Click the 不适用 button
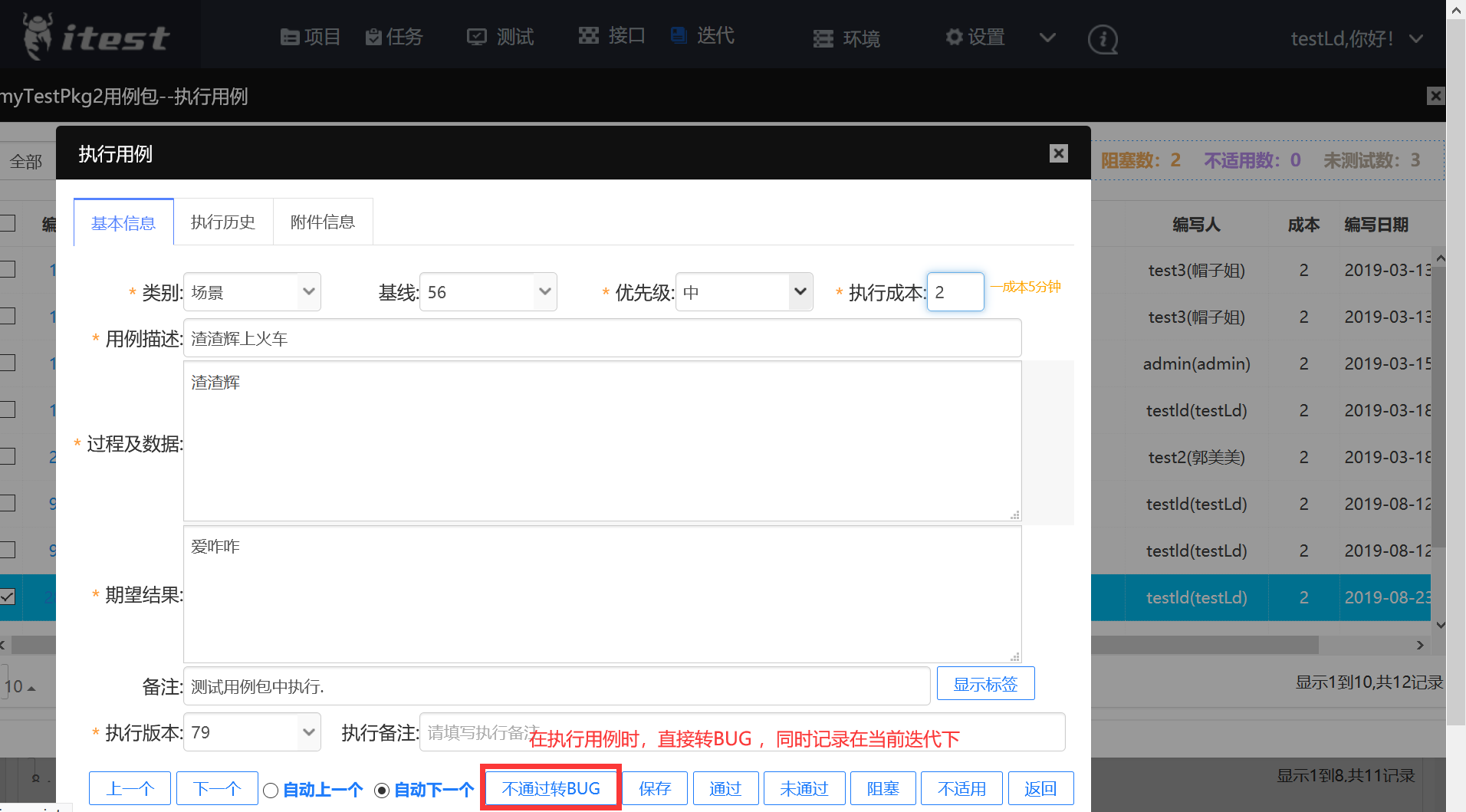The width and height of the screenshot is (1466, 812). [962, 788]
